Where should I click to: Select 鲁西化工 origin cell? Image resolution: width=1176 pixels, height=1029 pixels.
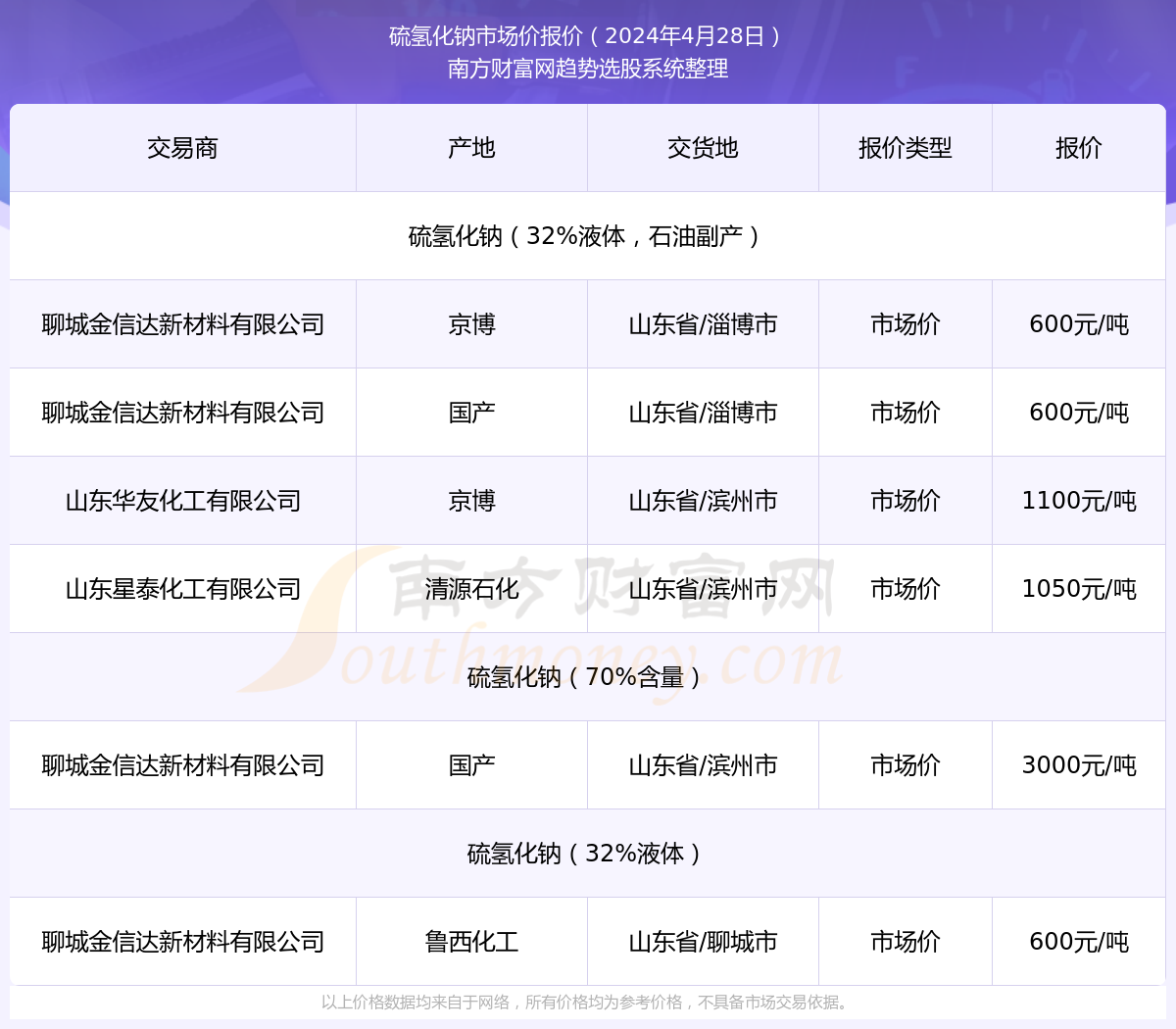click(471, 942)
